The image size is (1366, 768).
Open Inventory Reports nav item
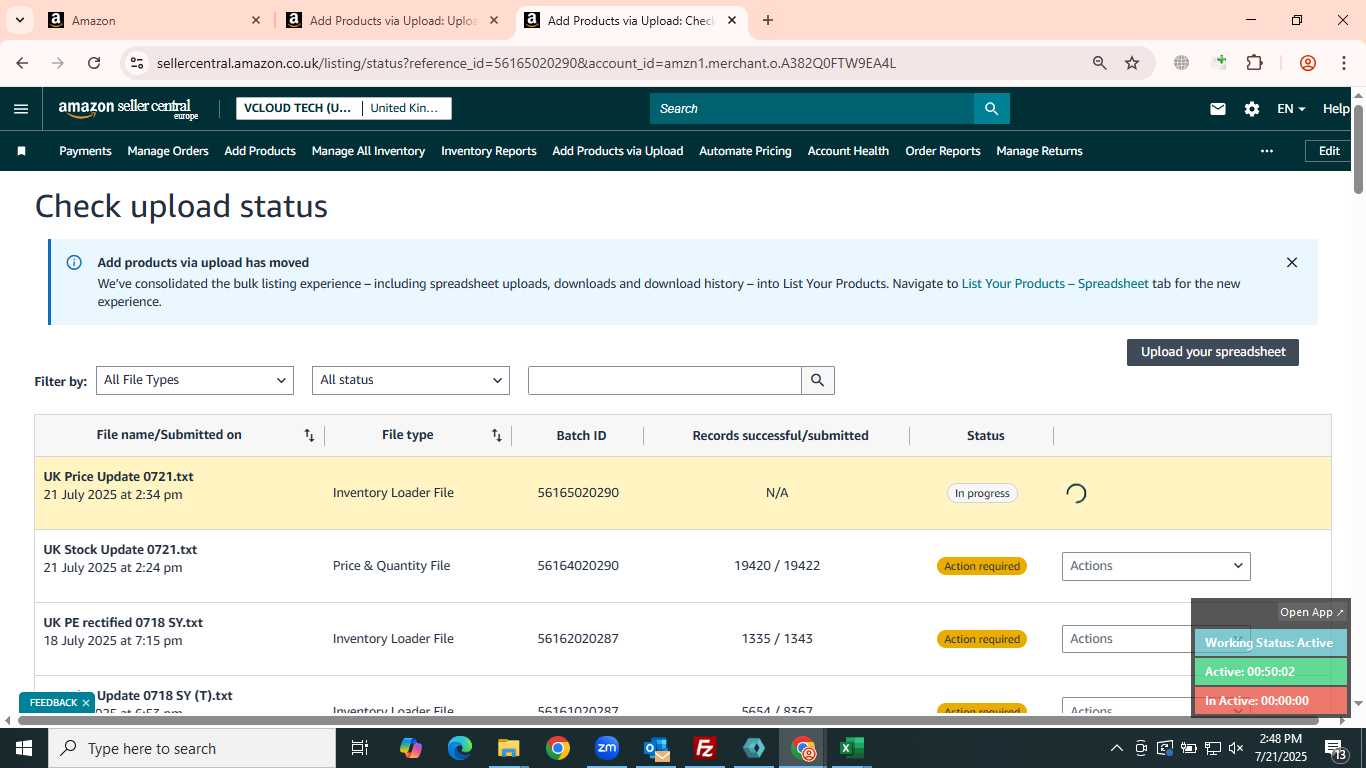(489, 151)
